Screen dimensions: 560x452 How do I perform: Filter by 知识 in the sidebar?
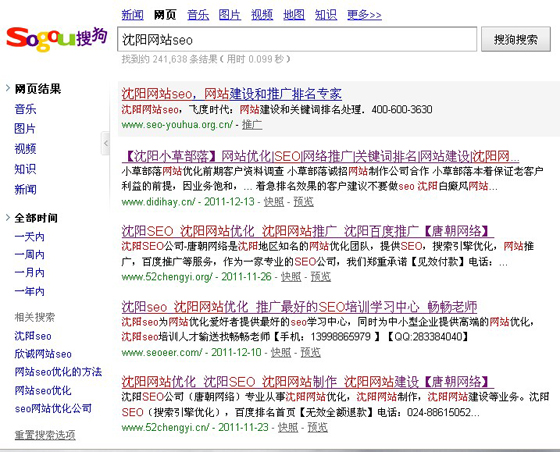25,169
